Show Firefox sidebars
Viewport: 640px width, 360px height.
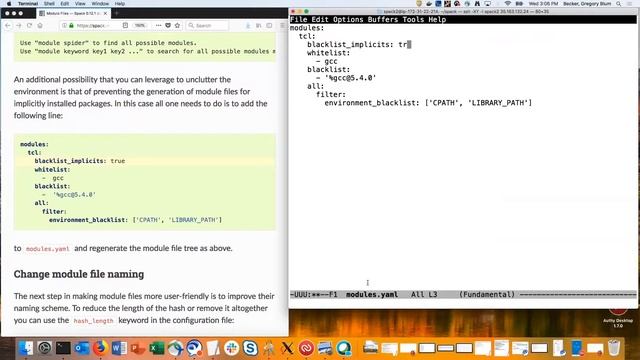tap(269, 25)
